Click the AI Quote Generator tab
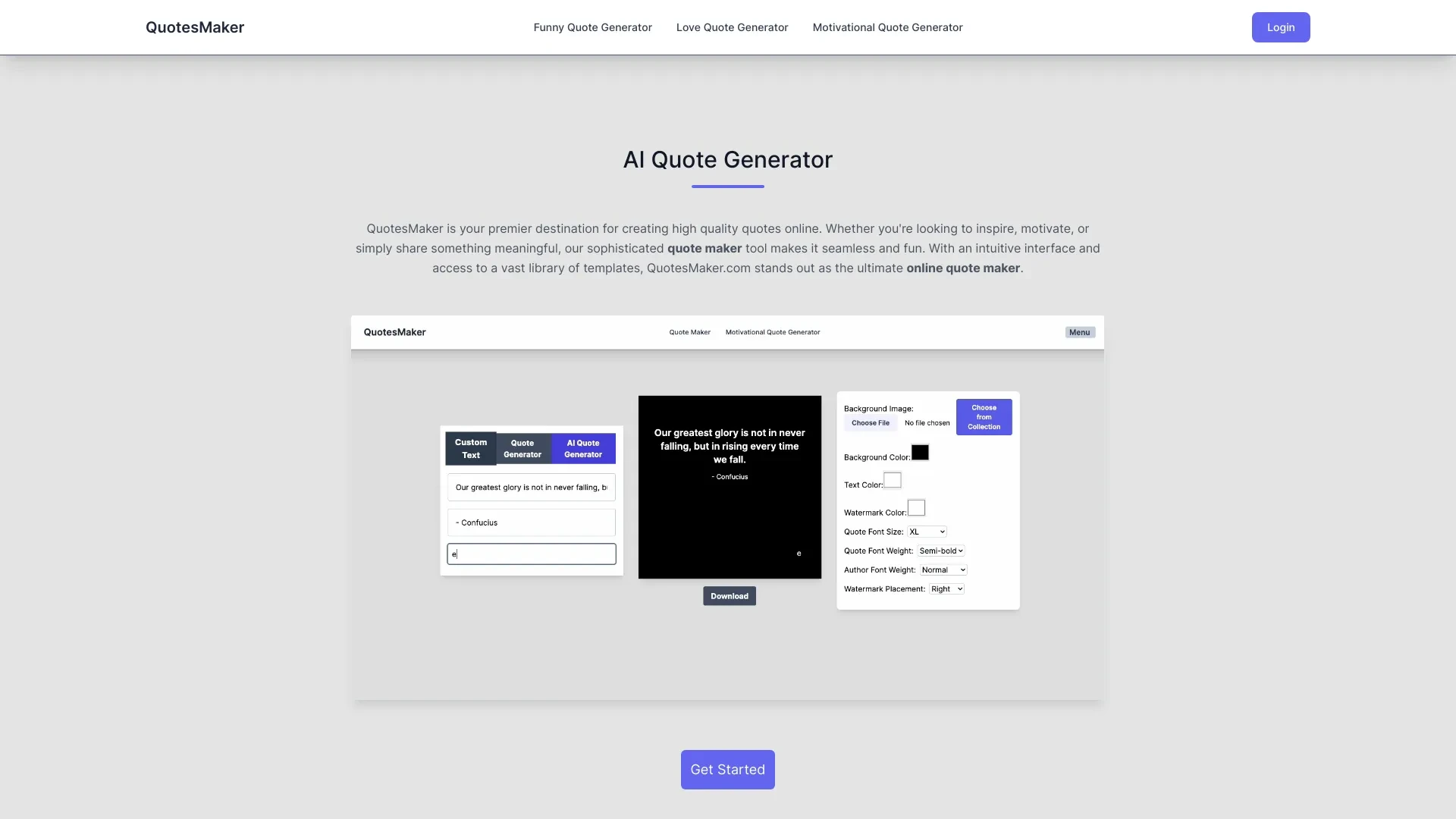This screenshot has width=1456, height=819. [583, 448]
